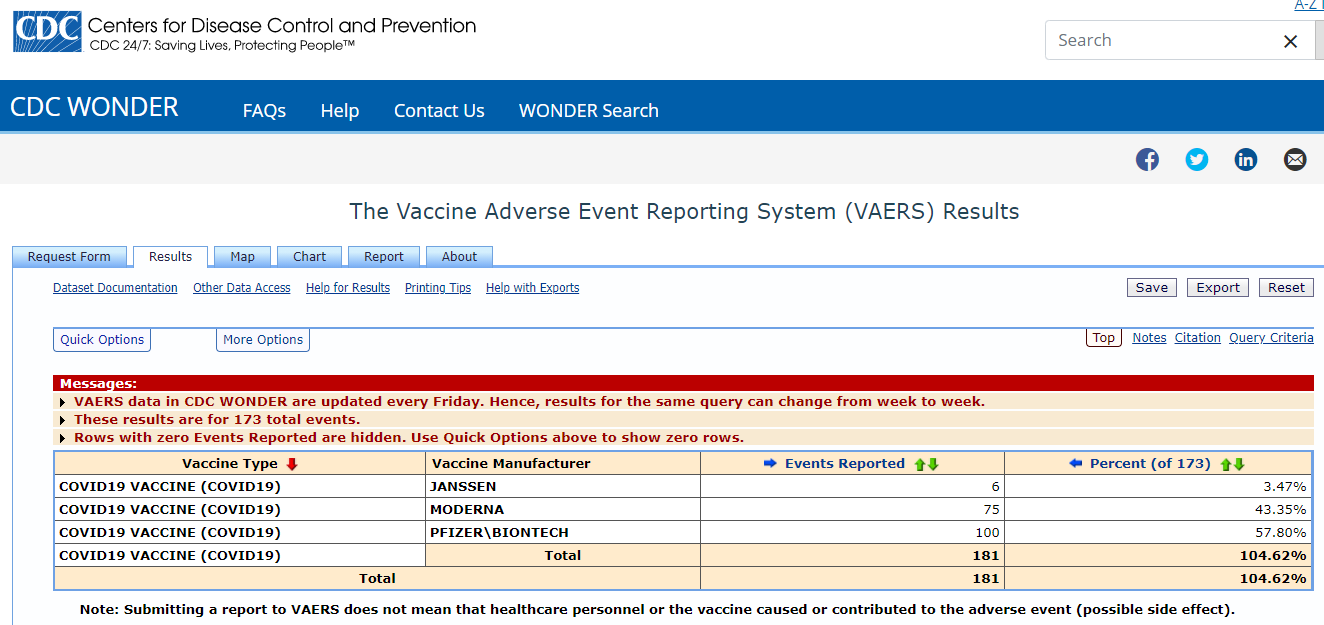Select the JANSSEN manufacturer cell
Viewport: 1324px width, 625px height.
[x=563, y=487]
